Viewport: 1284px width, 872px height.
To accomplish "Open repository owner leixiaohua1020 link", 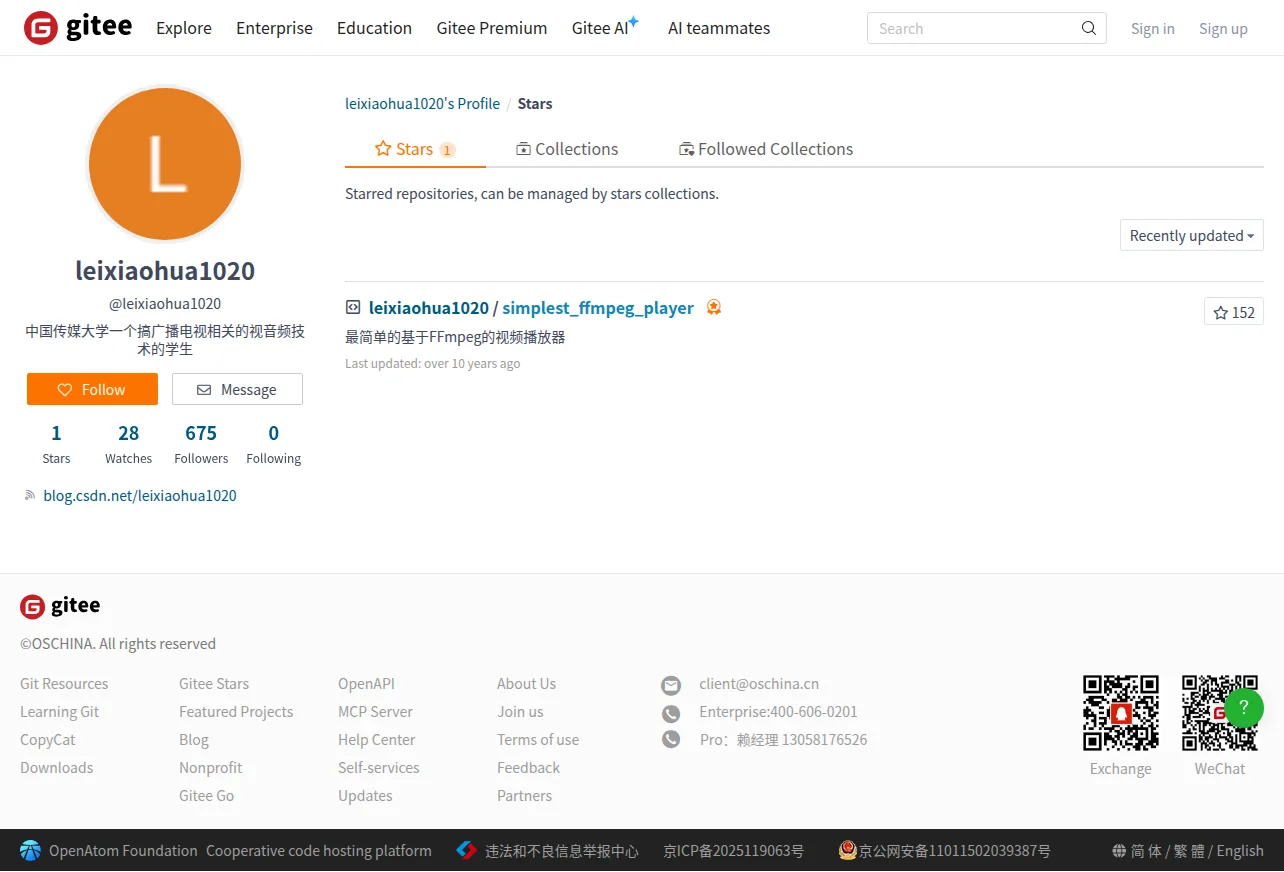I will [429, 308].
